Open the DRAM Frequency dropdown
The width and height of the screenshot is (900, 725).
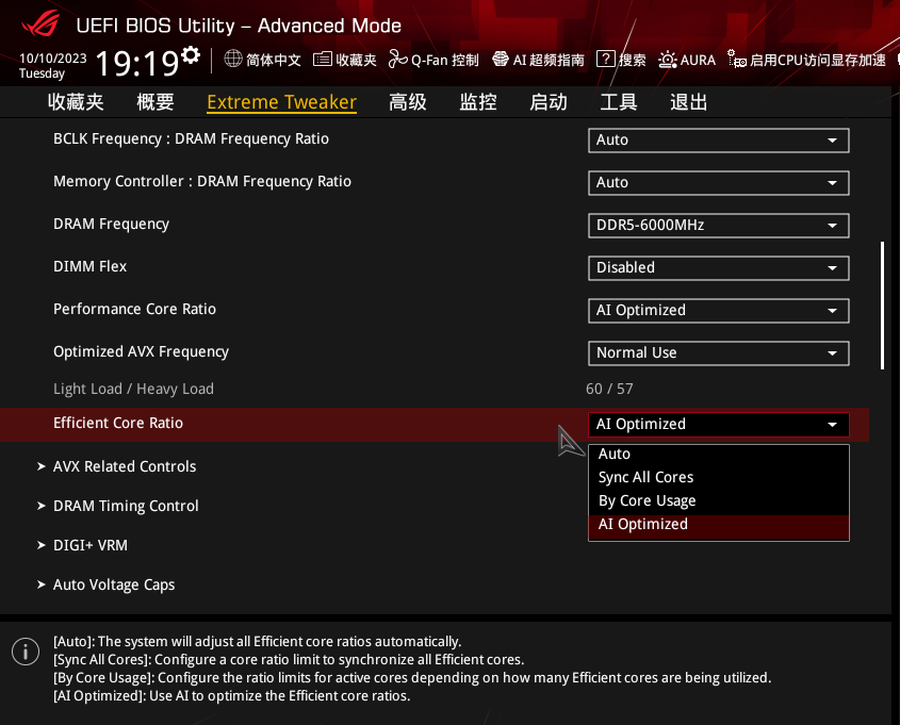pyautogui.click(x=718, y=225)
